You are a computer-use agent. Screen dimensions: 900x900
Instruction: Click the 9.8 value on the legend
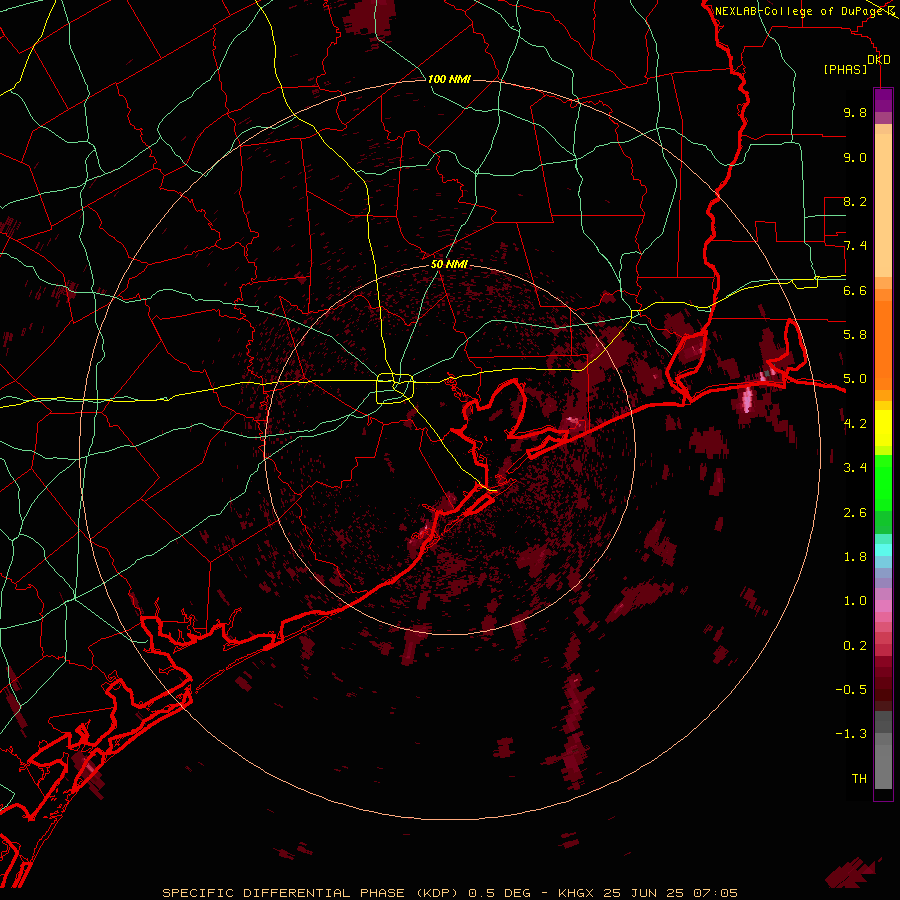[x=855, y=112]
